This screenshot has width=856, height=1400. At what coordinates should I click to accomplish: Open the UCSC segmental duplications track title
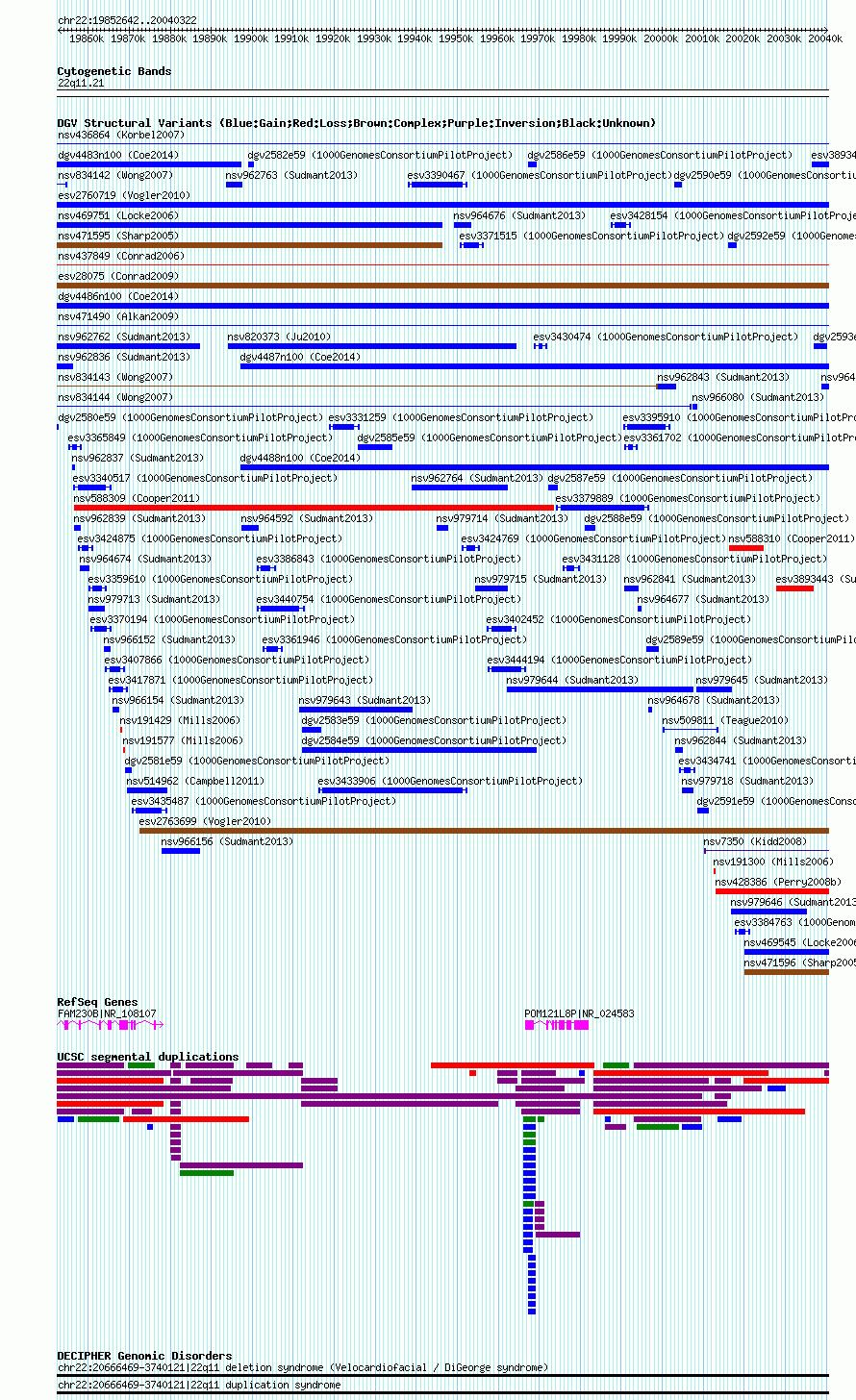point(148,1057)
